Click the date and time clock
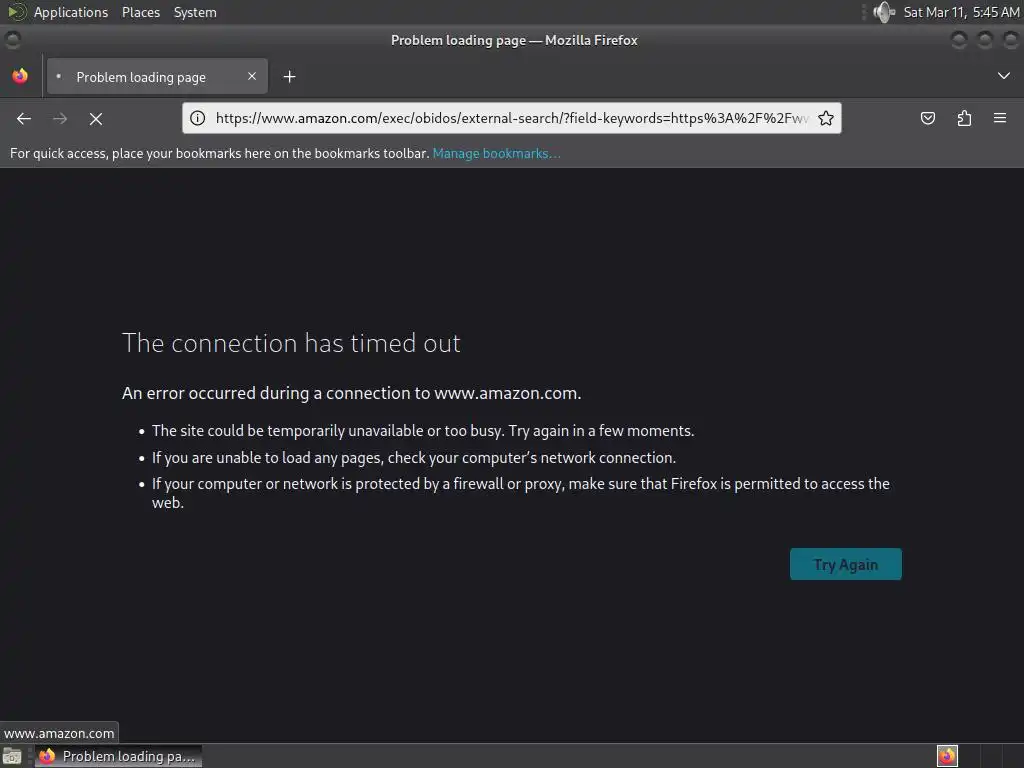This screenshot has width=1024, height=768. coord(961,12)
